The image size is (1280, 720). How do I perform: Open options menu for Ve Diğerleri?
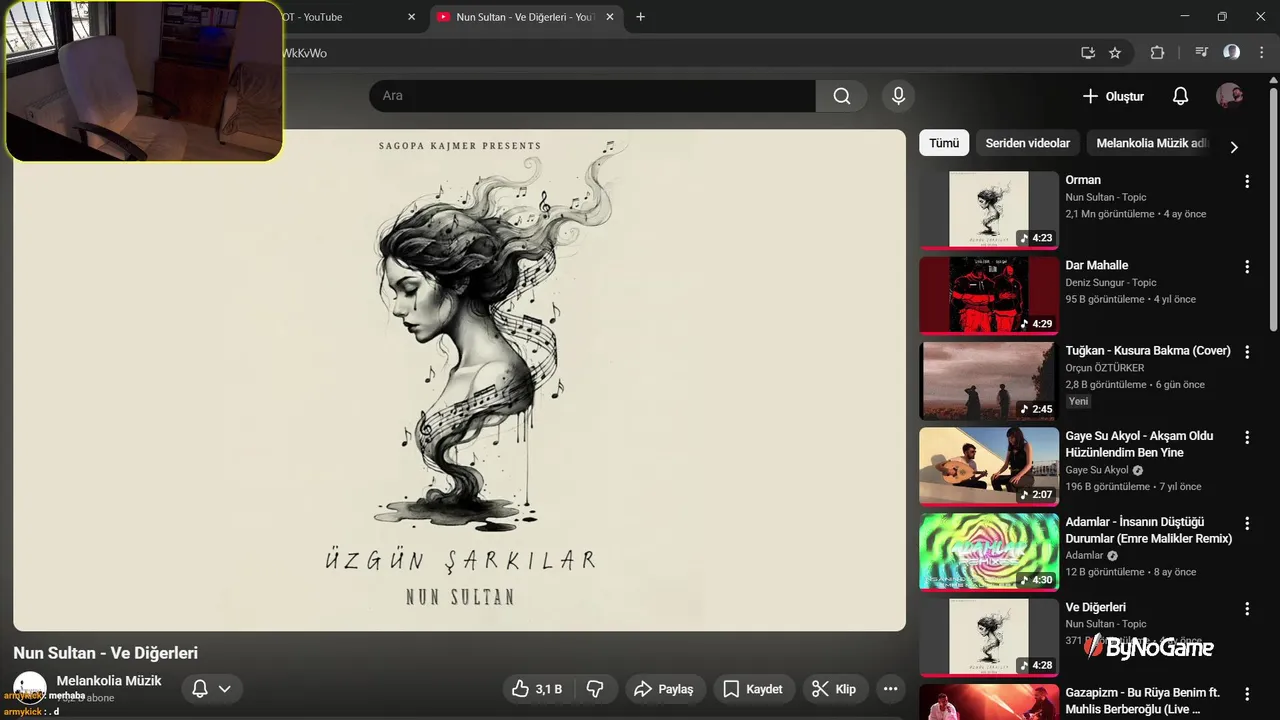1247,608
